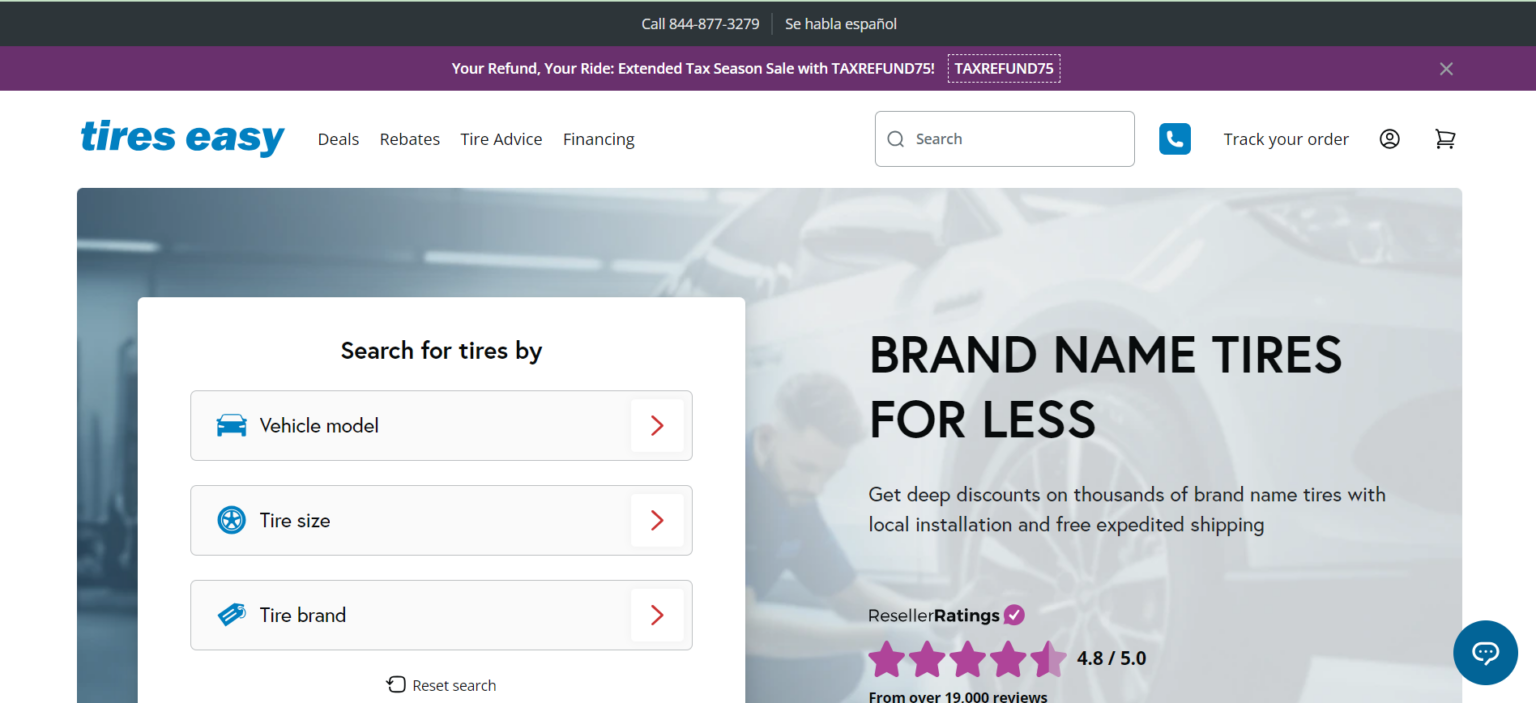Click the Reset search refresh icon
1536x703 pixels.
pos(394,684)
